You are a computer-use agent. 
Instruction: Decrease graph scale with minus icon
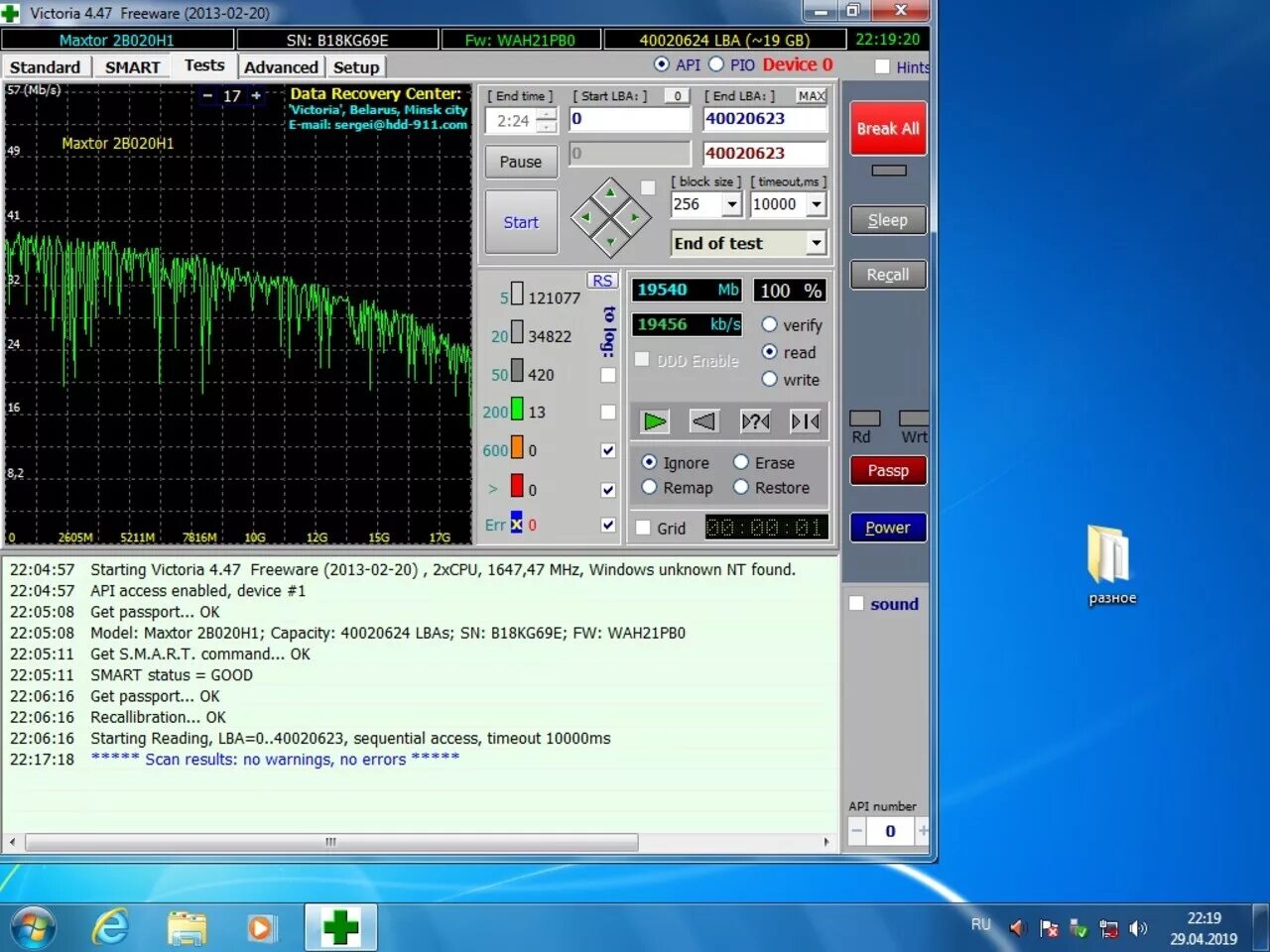(x=207, y=96)
